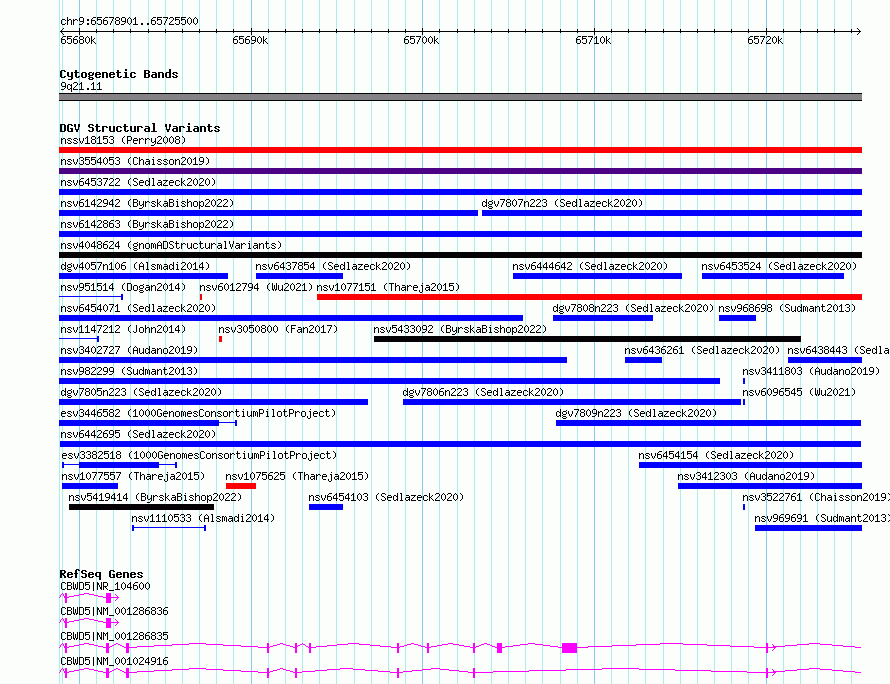Click the 9q21.11 cytogenetic band bar
This screenshot has height=684, width=890.
[x=460, y=97]
